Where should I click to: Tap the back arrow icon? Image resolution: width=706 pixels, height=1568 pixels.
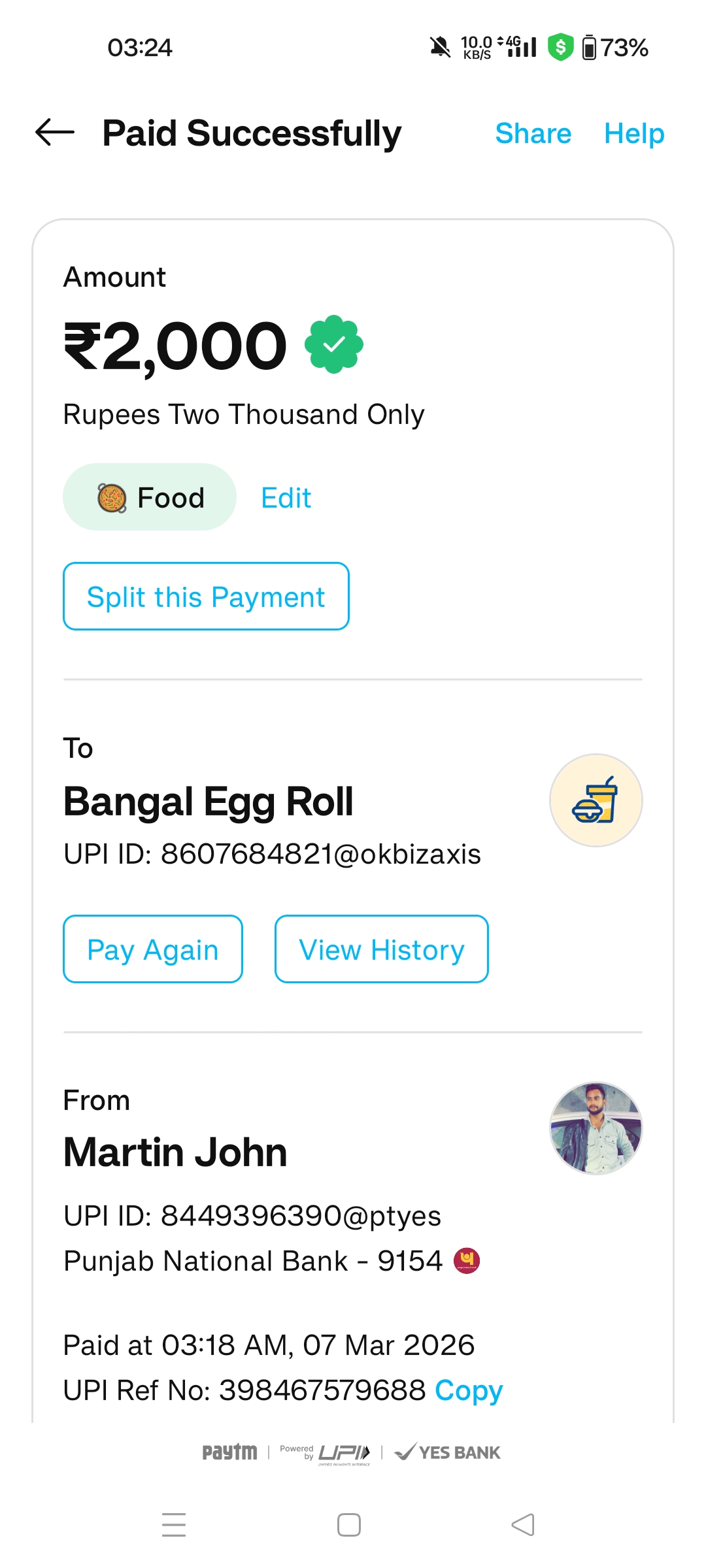[55, 133]
